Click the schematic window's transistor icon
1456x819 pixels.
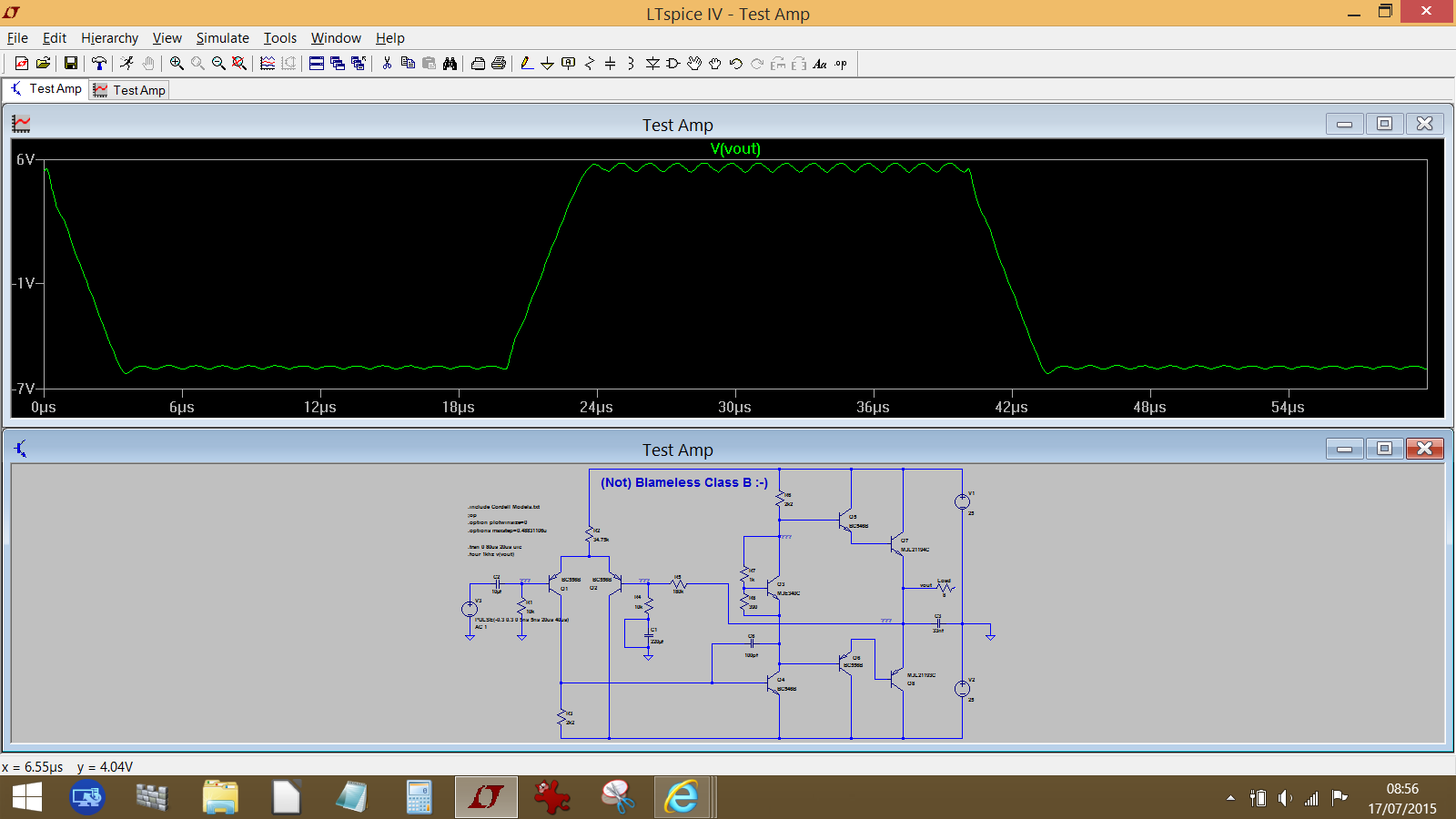21,448
